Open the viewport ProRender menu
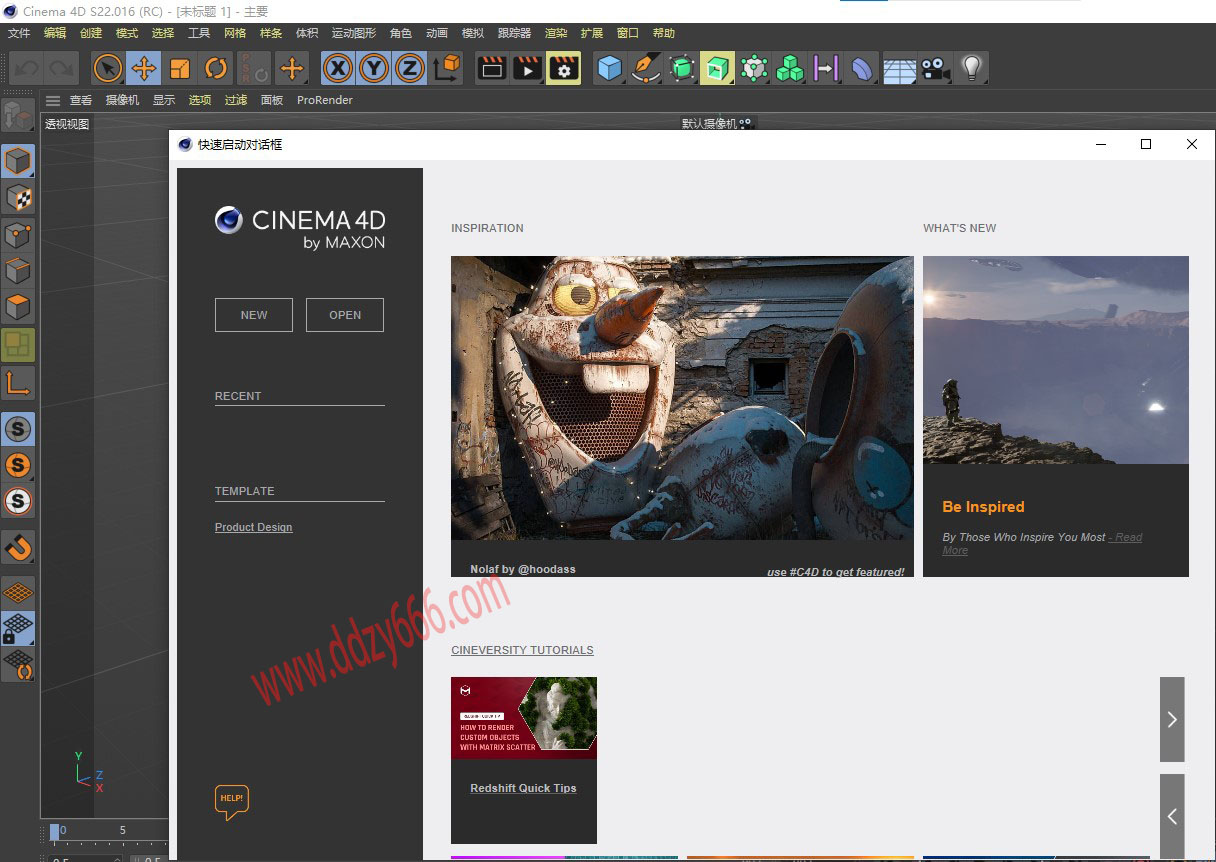This screenshot has height=862, width=1216. click(x=325, y=100)
